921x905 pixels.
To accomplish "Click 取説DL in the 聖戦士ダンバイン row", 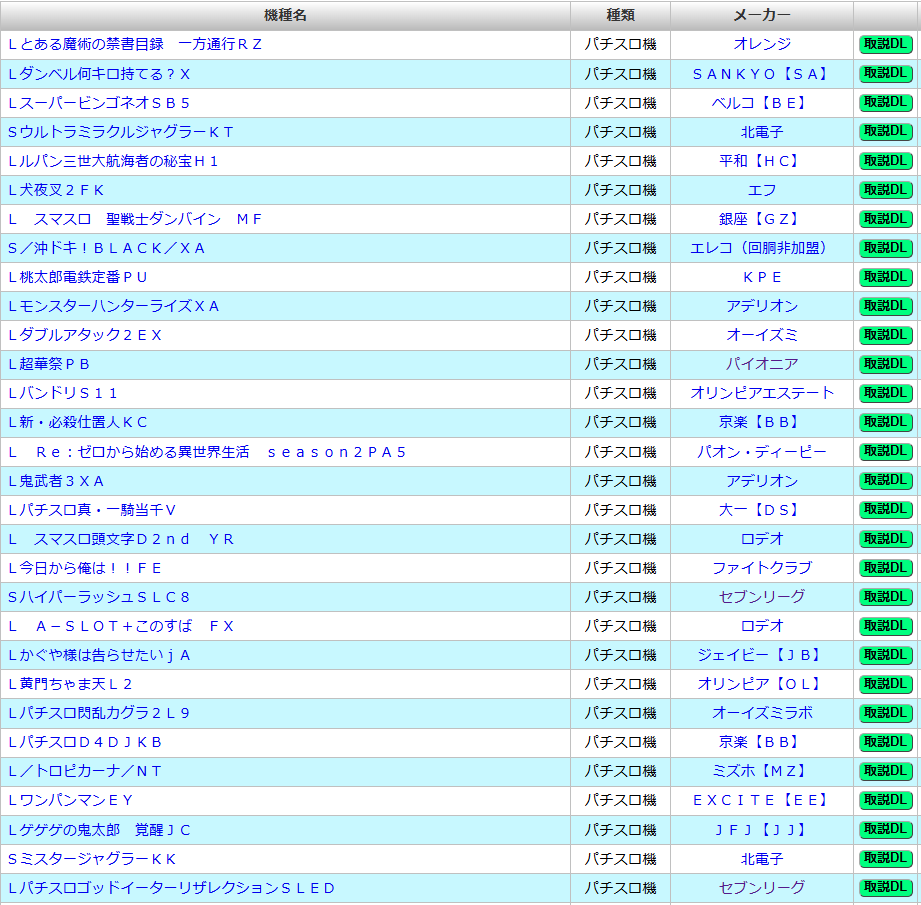I will pos(886,219).
